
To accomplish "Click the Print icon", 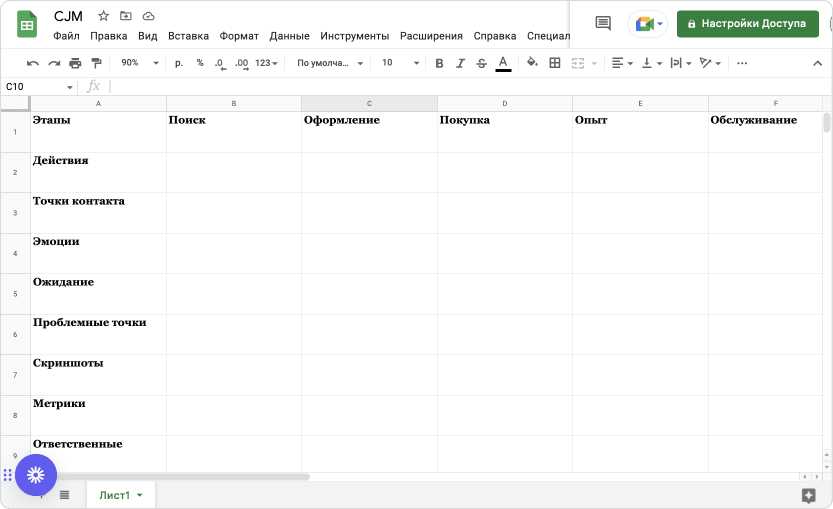I will click(75, 63).
